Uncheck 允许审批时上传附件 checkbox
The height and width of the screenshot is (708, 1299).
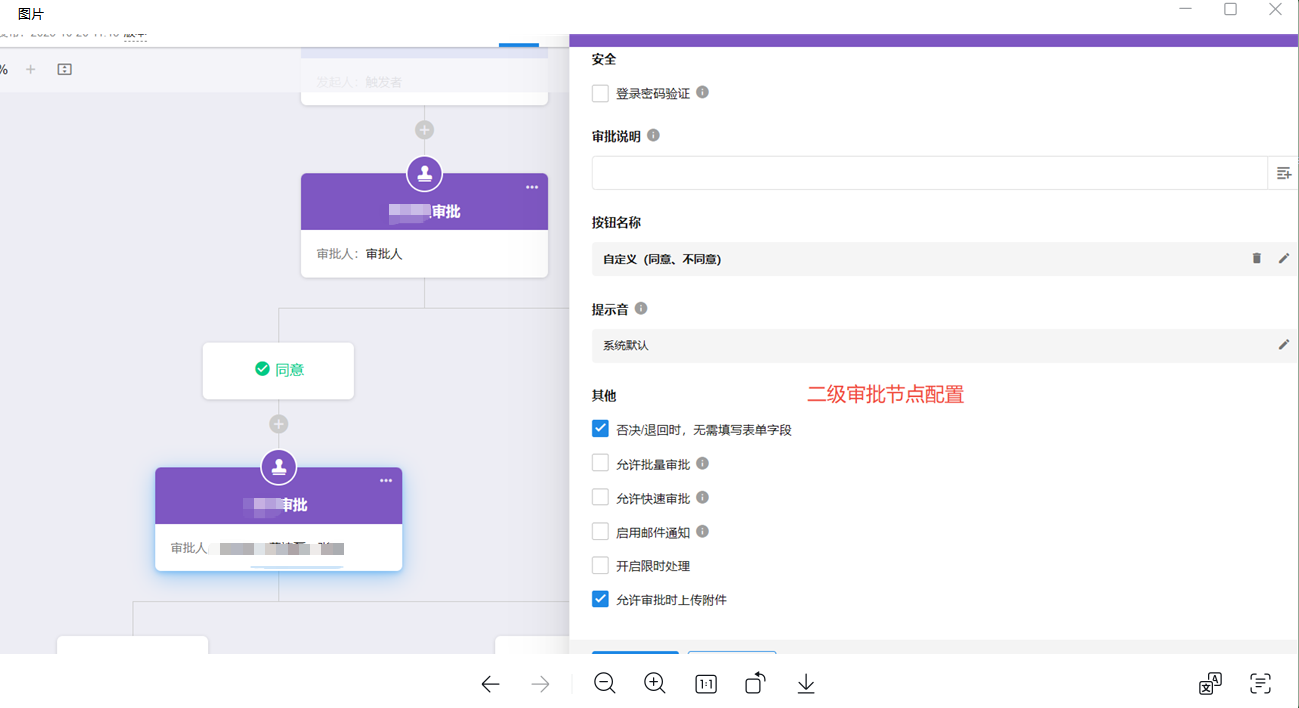[x=600, y=599]
